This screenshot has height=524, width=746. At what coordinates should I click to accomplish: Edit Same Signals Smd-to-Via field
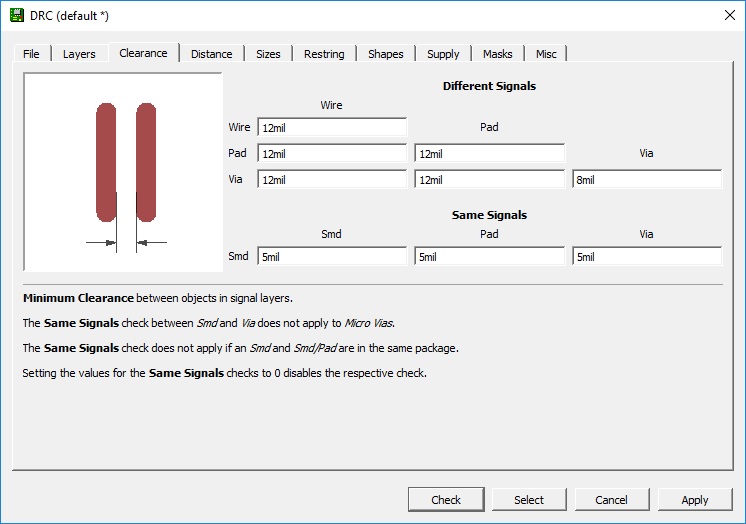647,257
